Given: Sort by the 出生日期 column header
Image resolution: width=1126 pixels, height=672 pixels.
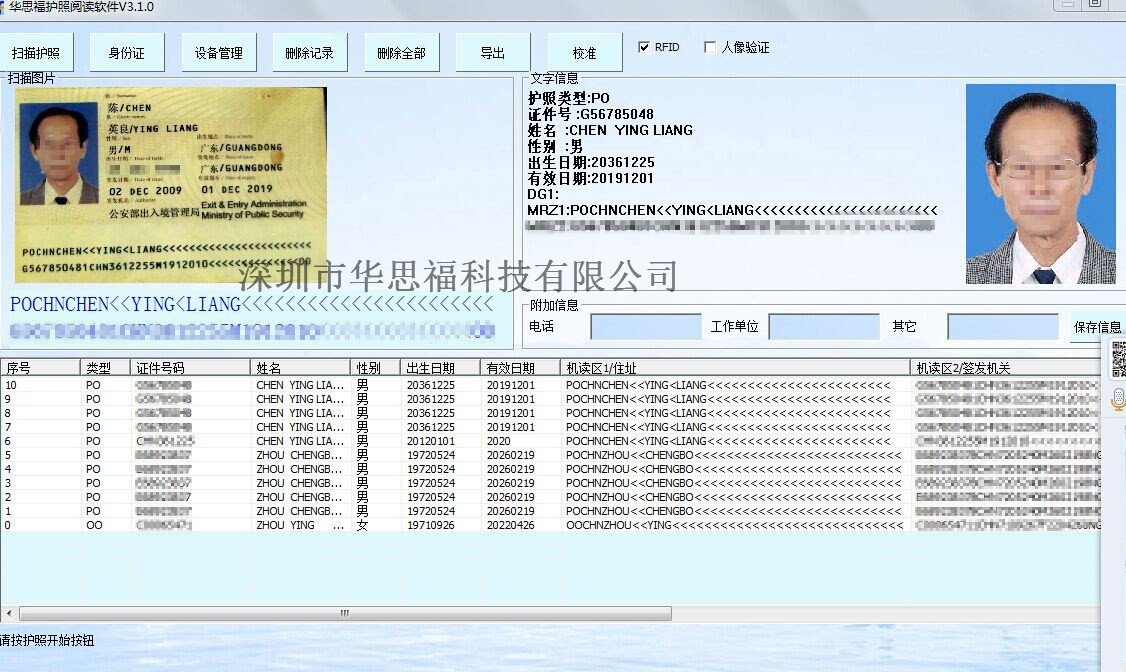Looking at the screenshot, I should [x=440, y=368].
